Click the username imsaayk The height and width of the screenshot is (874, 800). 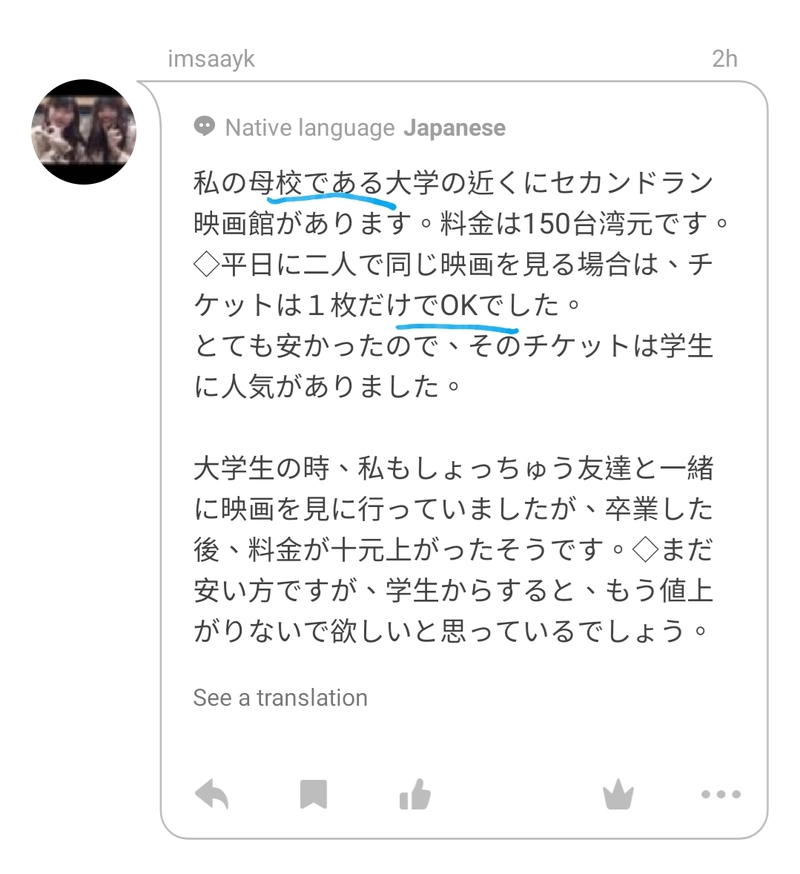[x=211, y=59]
